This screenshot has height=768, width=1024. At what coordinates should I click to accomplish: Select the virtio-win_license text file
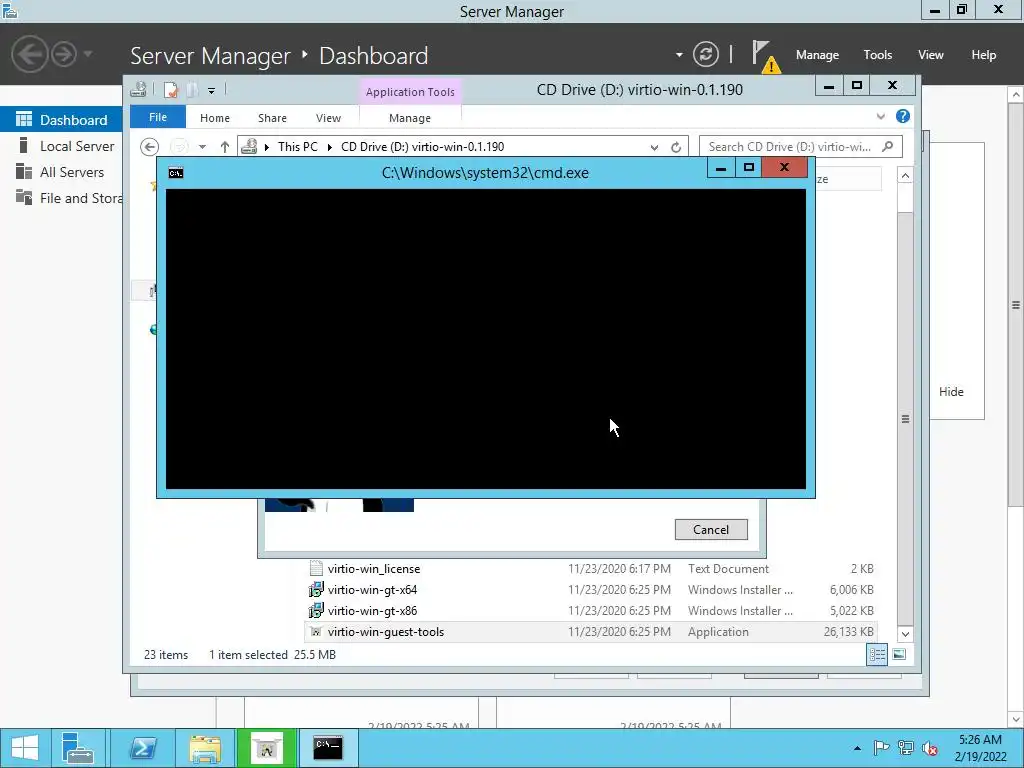point(374,569)
